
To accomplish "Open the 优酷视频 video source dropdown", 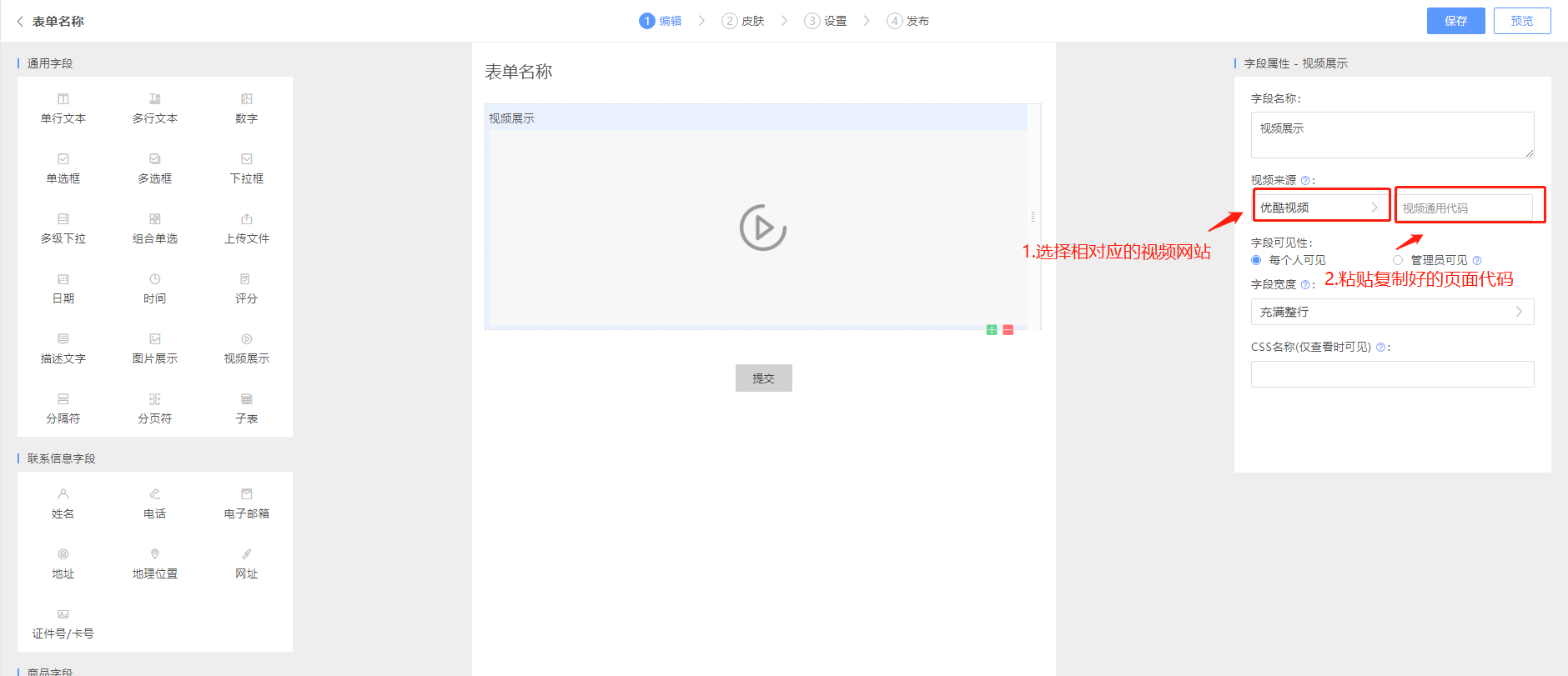I will 1319,208.
